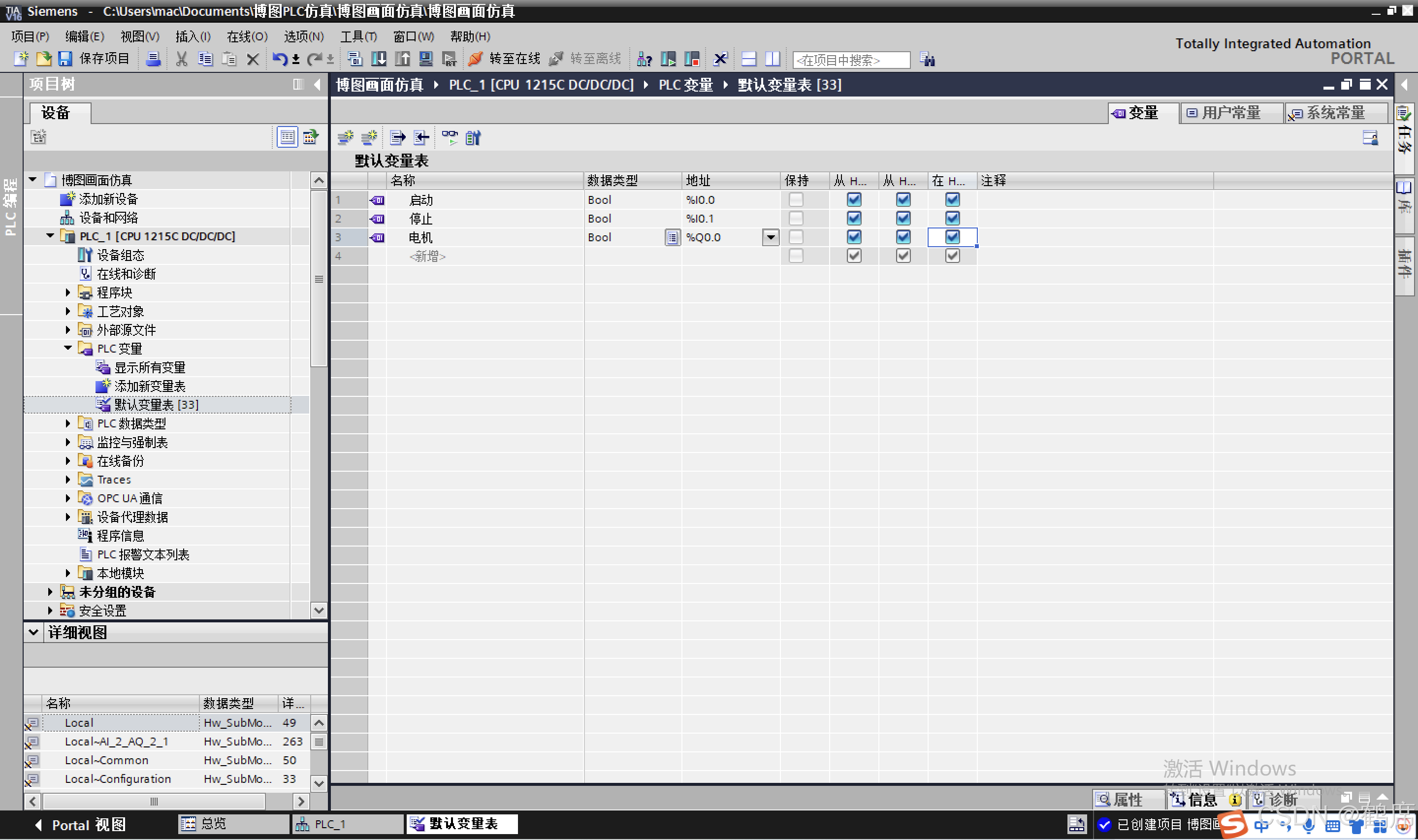The height and width of the screenshot is (840, 1418).
Task: Click the Print icon in toolbar
Action: [153, 59]
